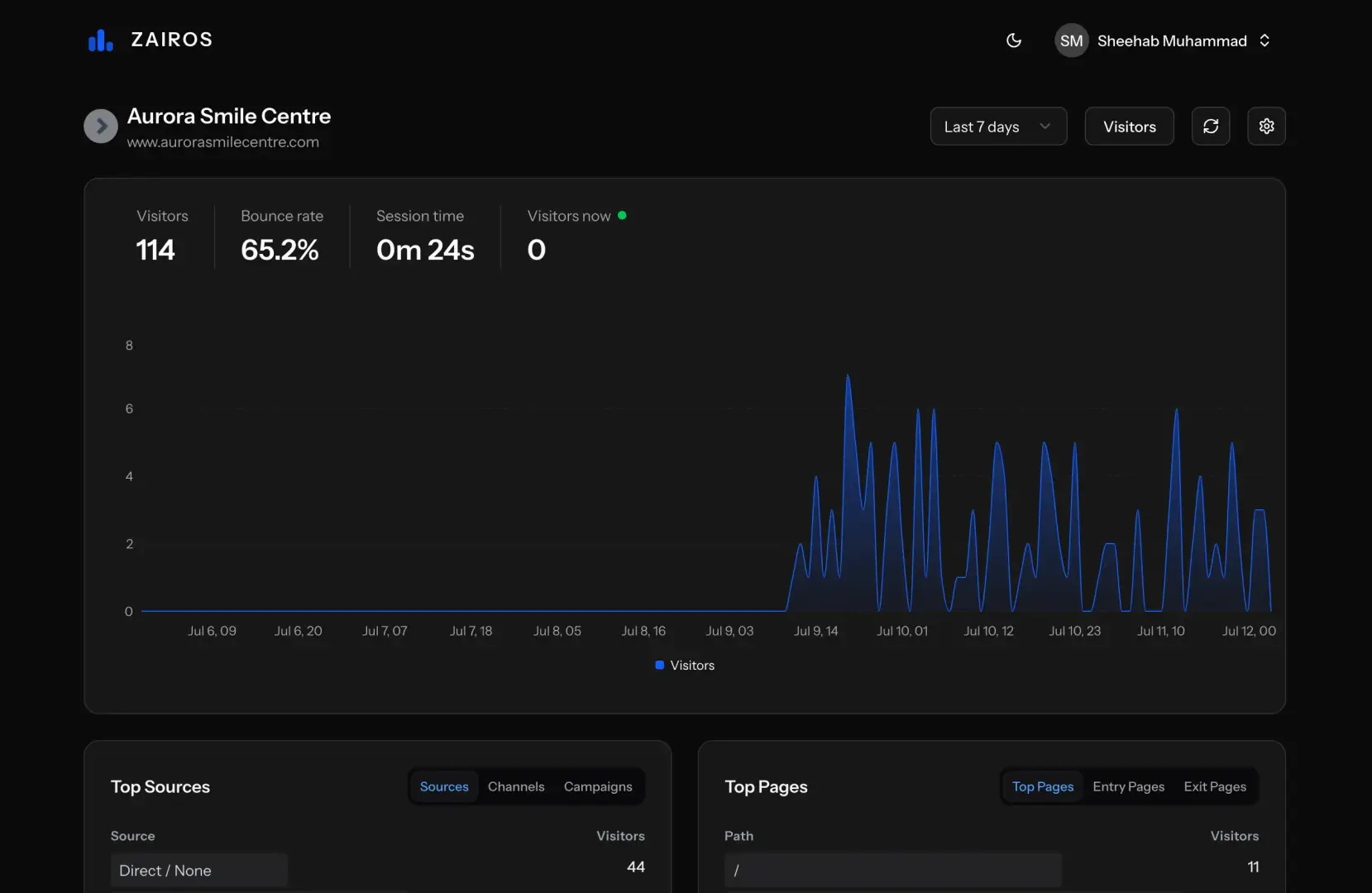Switch to the Channels tab
1372x893 pixels.
pyautogui.click(x=516, y=786)
